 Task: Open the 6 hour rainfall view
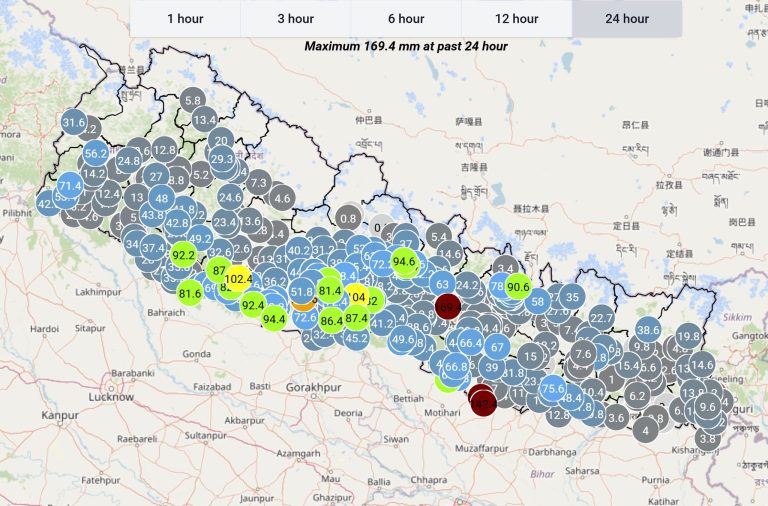405,19
